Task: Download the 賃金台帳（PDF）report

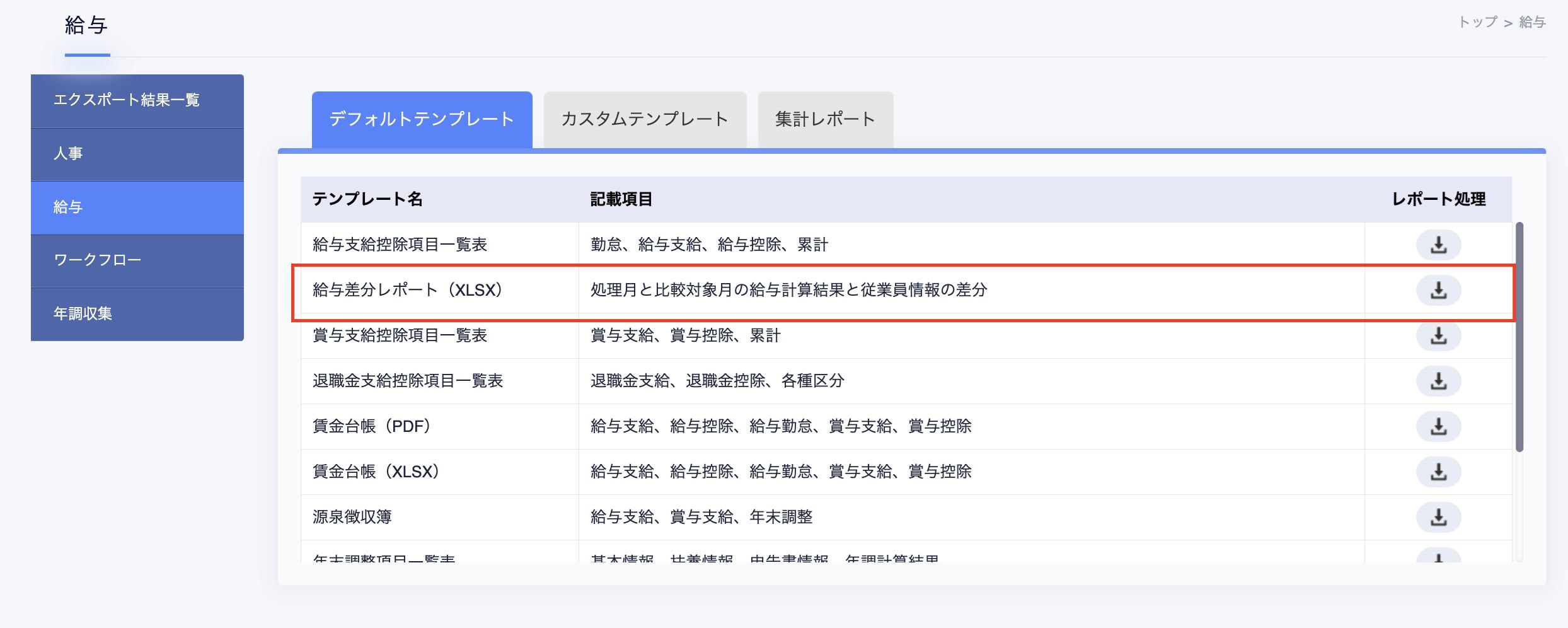Action: [1438, 426]
